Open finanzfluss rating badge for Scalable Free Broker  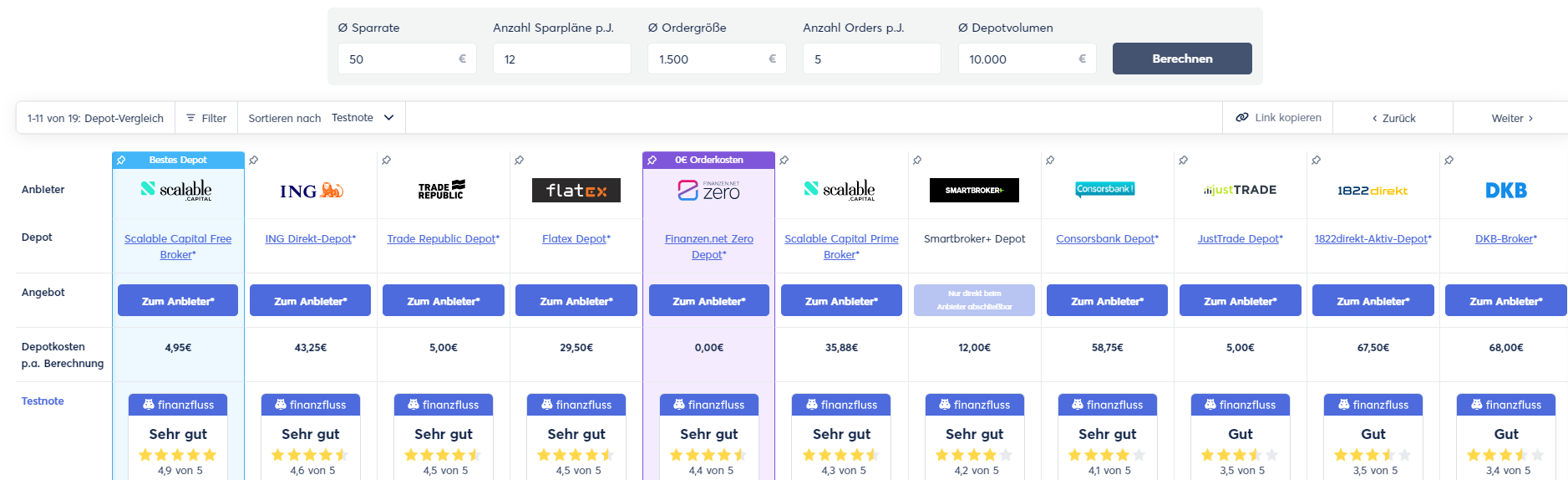coord(178,436)
